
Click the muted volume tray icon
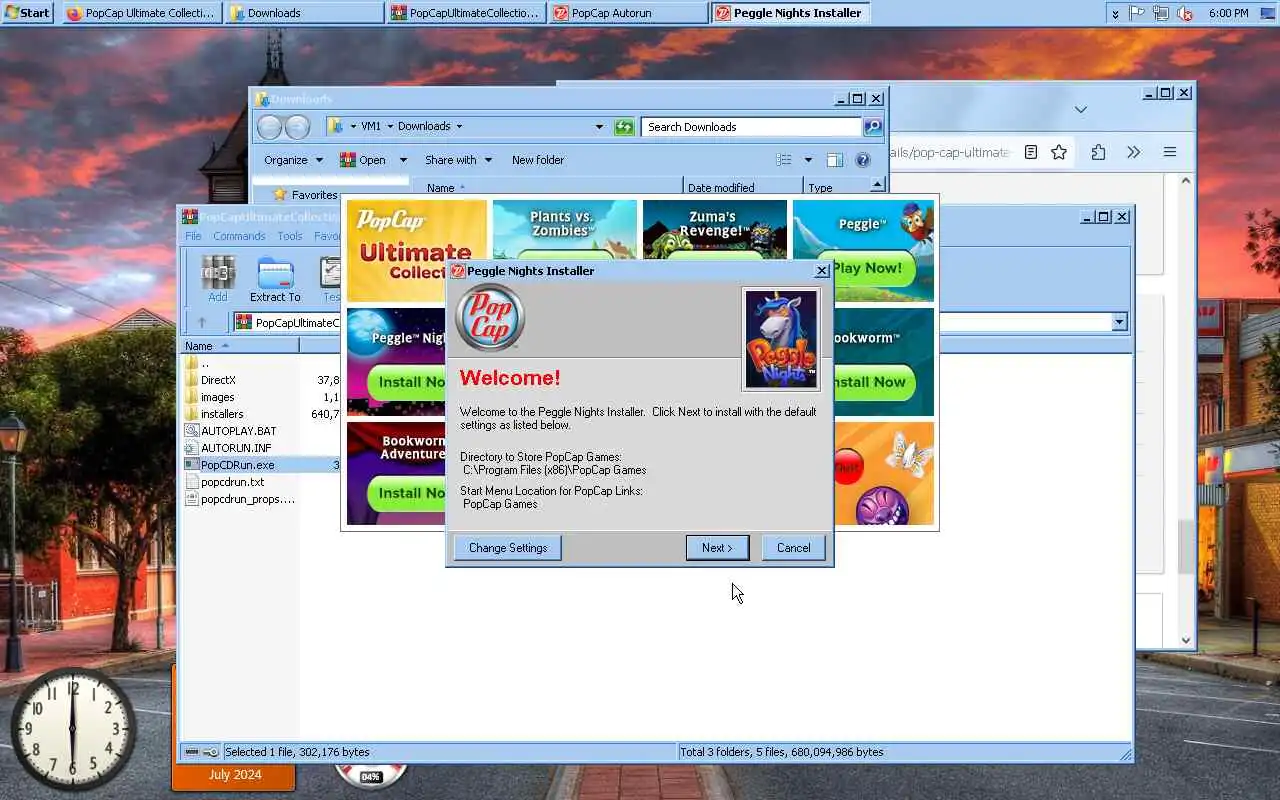point(1186,13)
